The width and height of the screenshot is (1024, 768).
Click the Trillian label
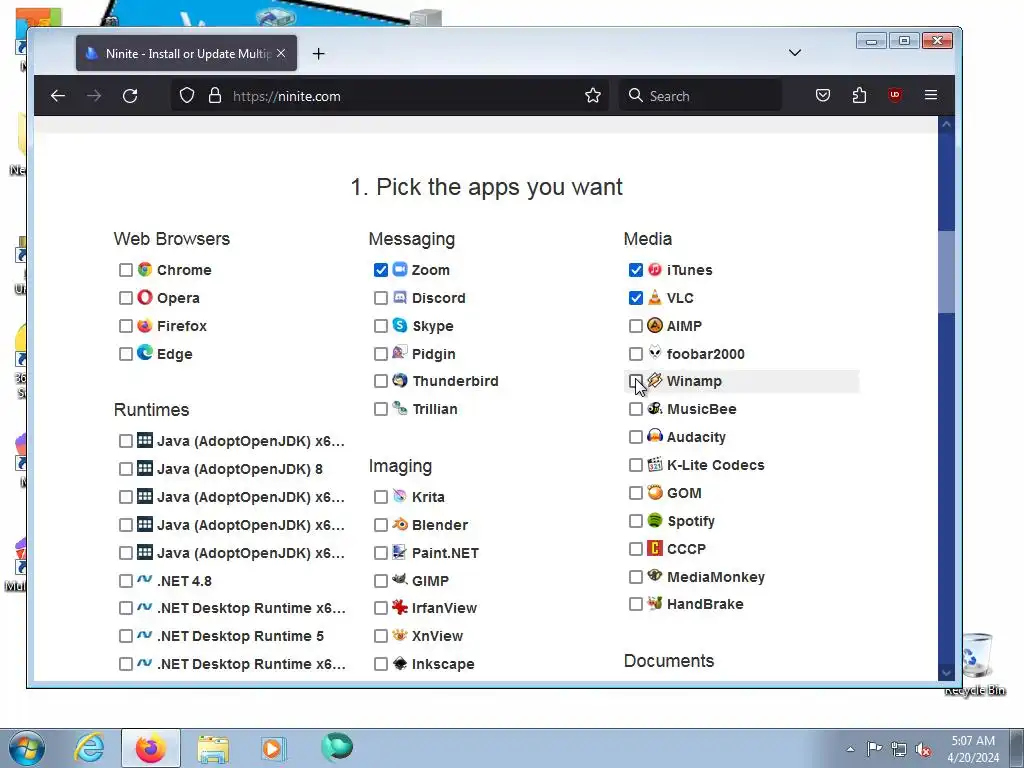pos(435,409)
